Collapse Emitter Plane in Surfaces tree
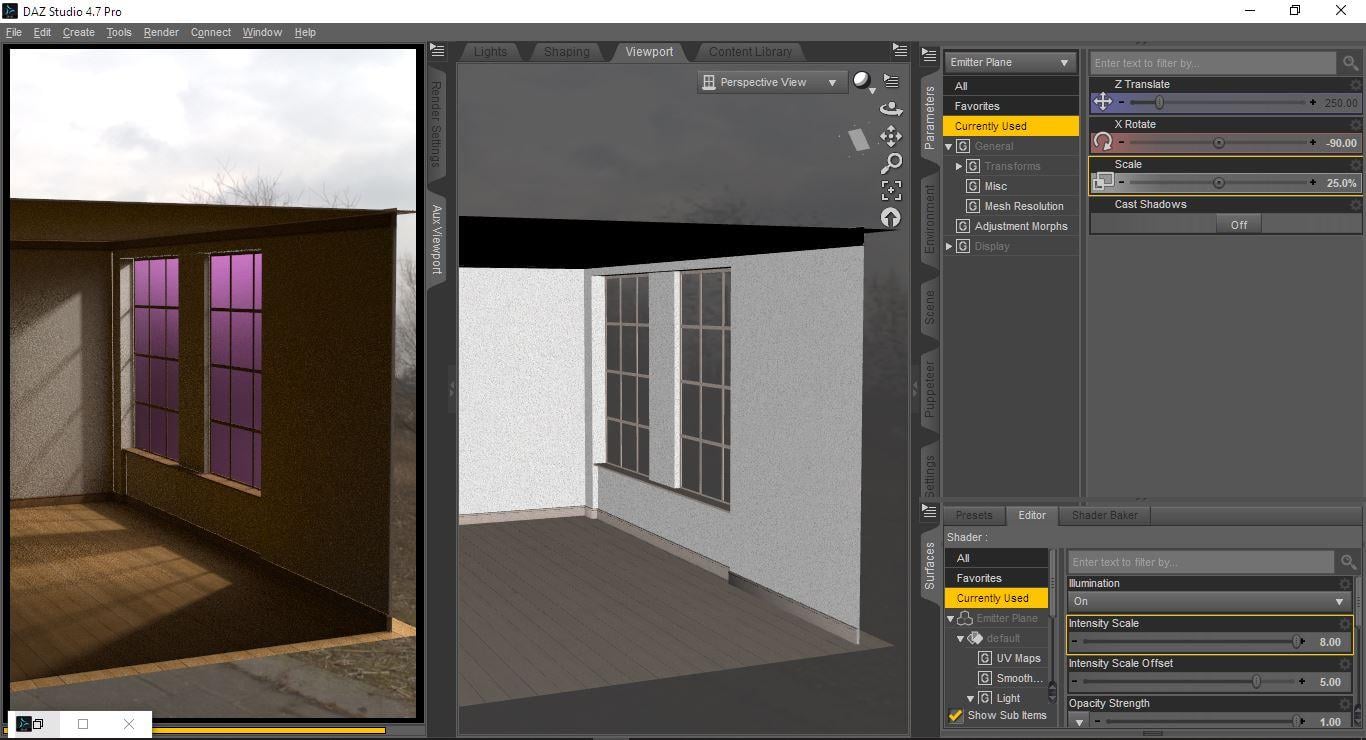Screen dimensions: 1366x740 pos(951,619)
